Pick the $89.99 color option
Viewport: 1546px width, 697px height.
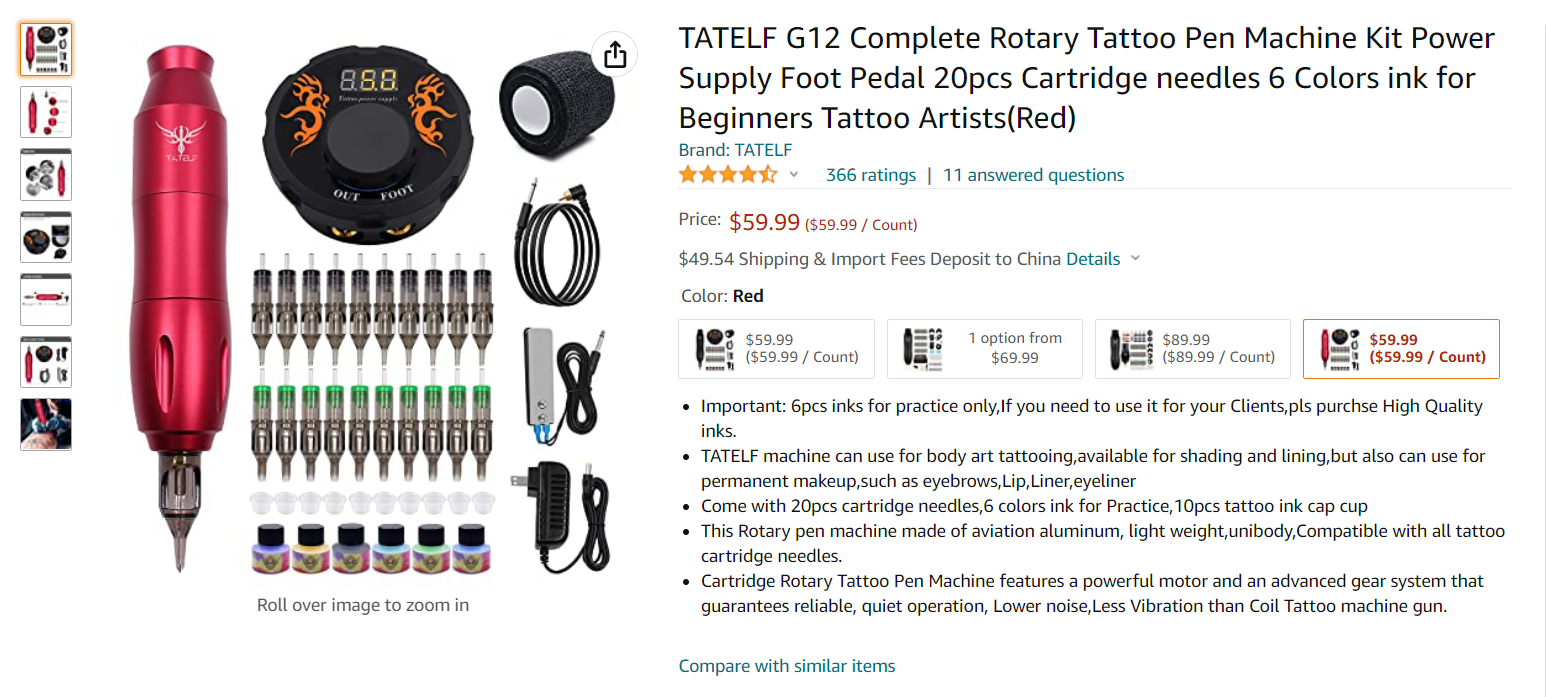[x=1193, y=349]
